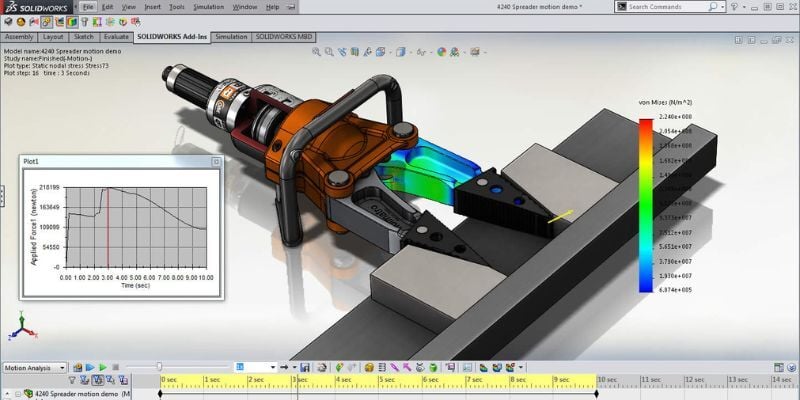Viewport: 800px width, 400px height.
Task: Click the Section View icon
Action: 355,52
